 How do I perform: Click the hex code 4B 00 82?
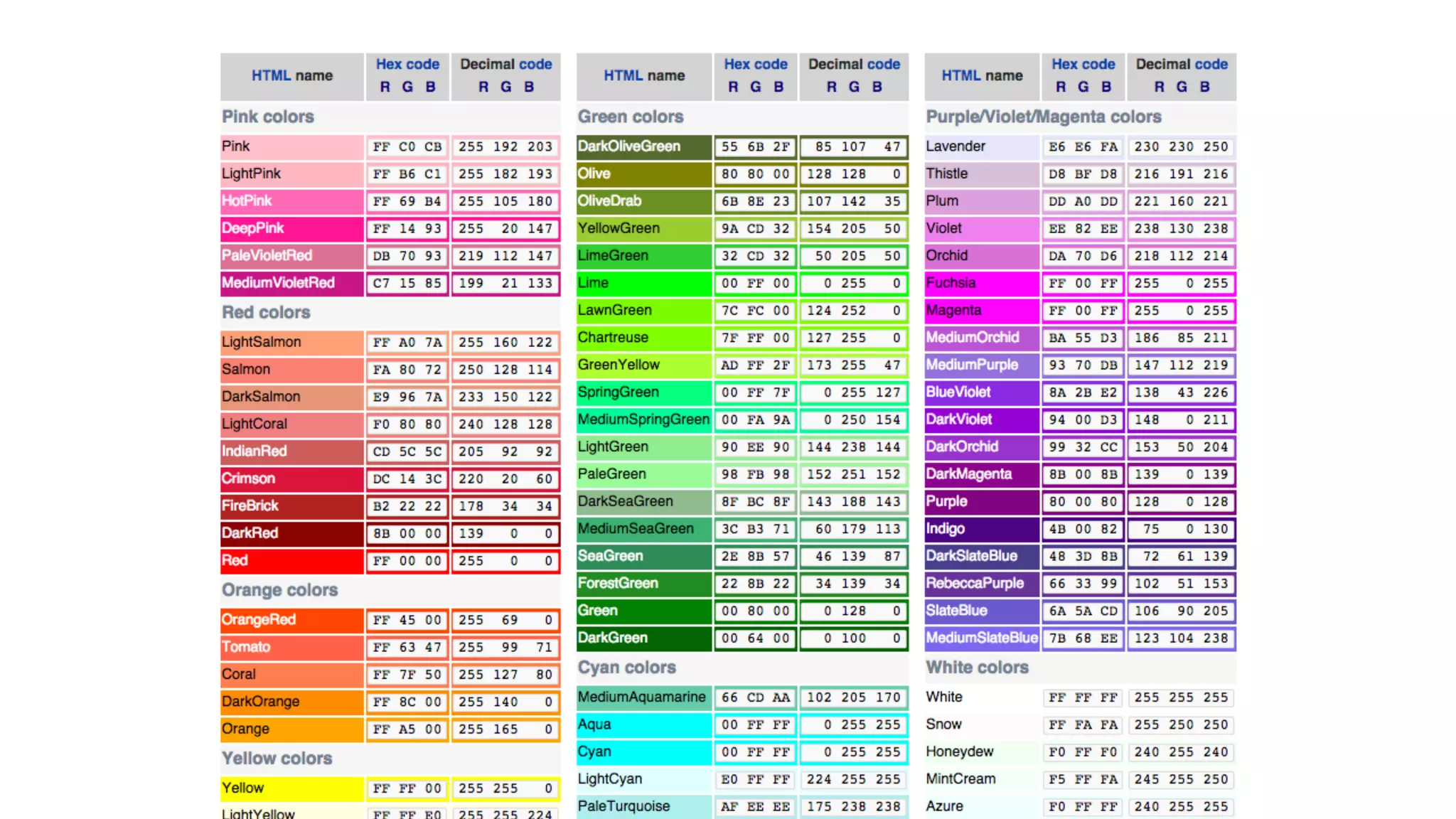click(x=1083, y=529)
